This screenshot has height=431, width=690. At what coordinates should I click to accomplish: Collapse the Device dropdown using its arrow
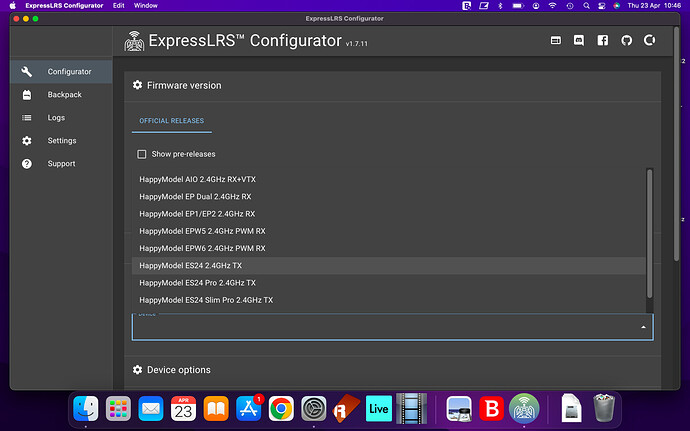click(643, 327)
